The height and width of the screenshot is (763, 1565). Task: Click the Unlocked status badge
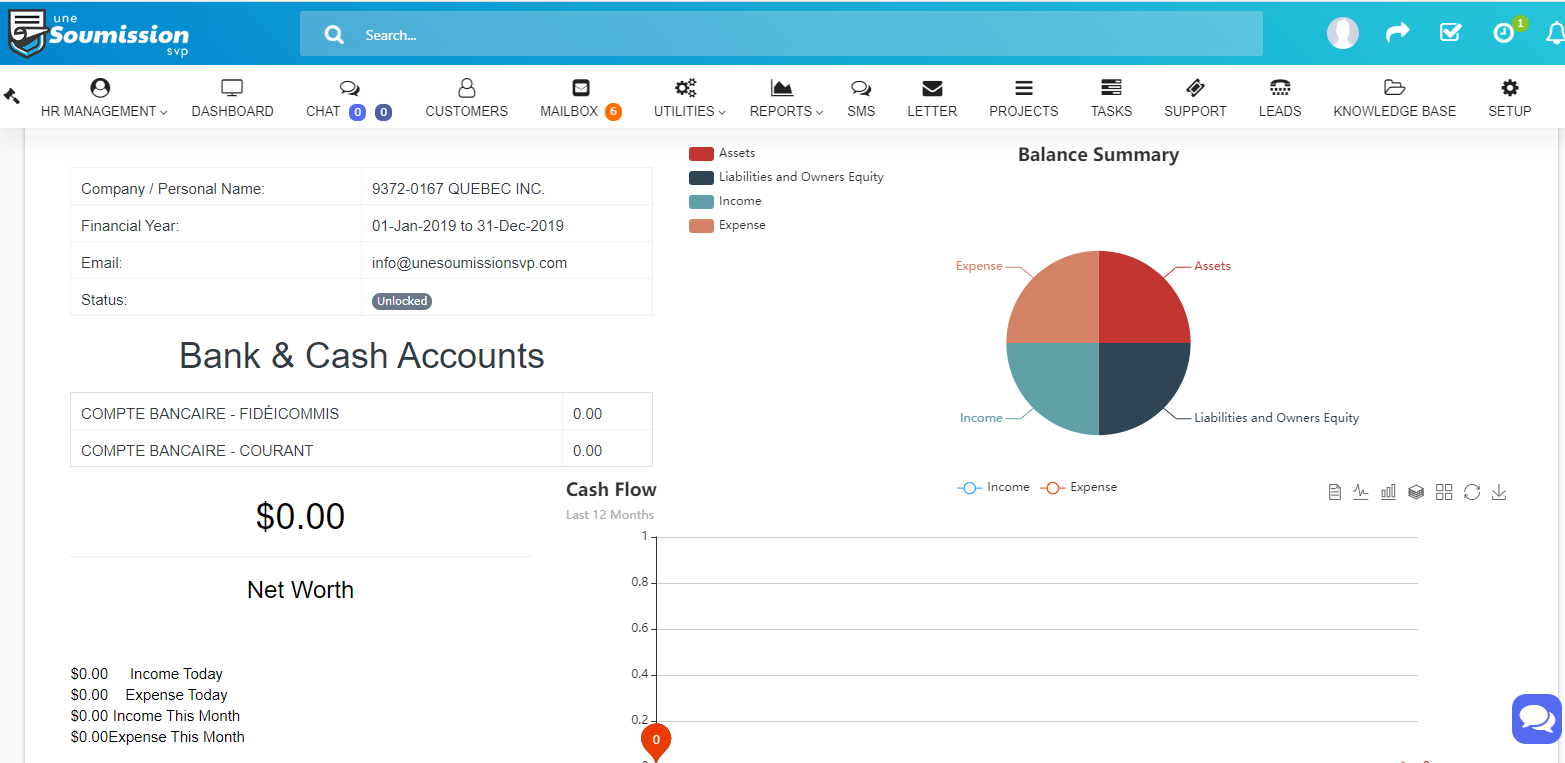tap(402, 301)
